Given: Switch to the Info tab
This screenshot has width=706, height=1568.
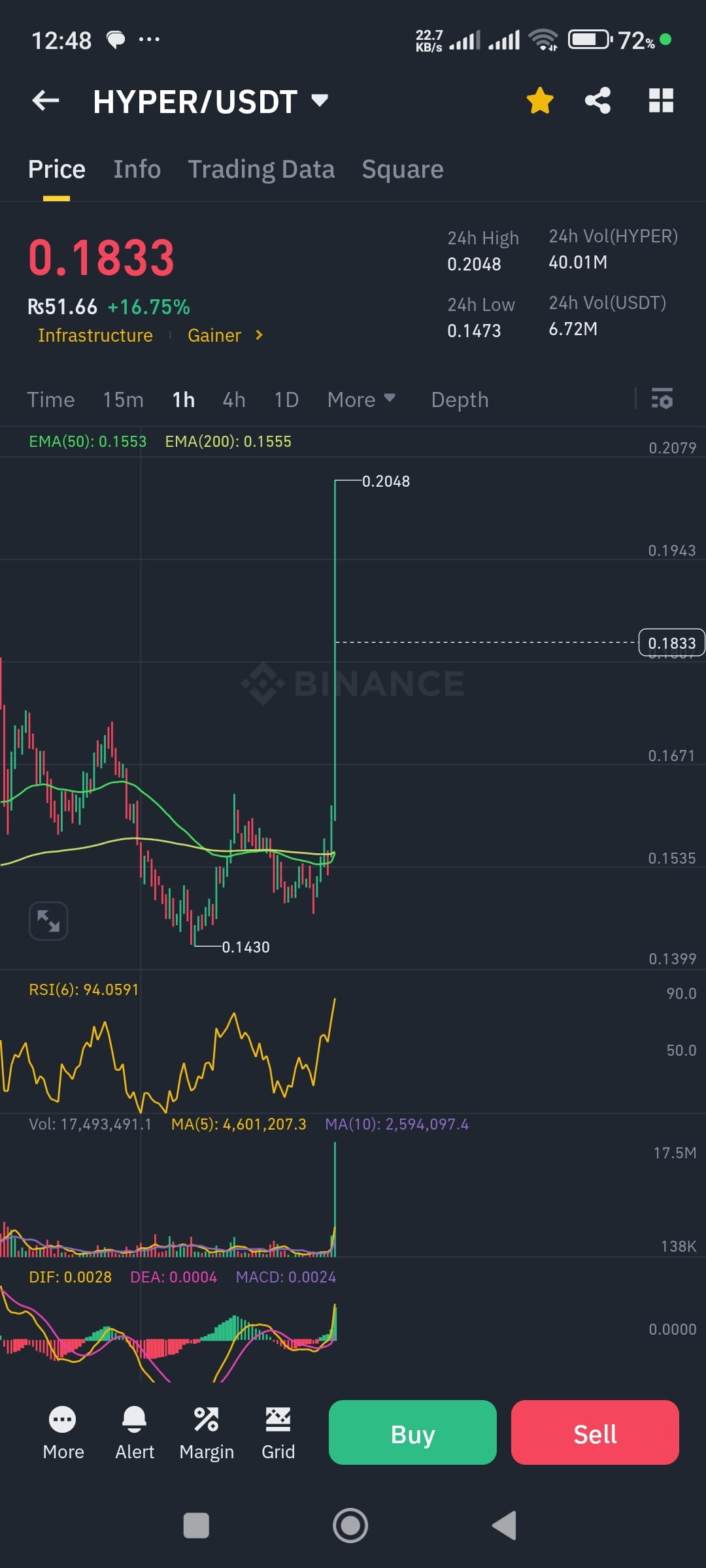Looking at the screenshot, I should (137, 169).
